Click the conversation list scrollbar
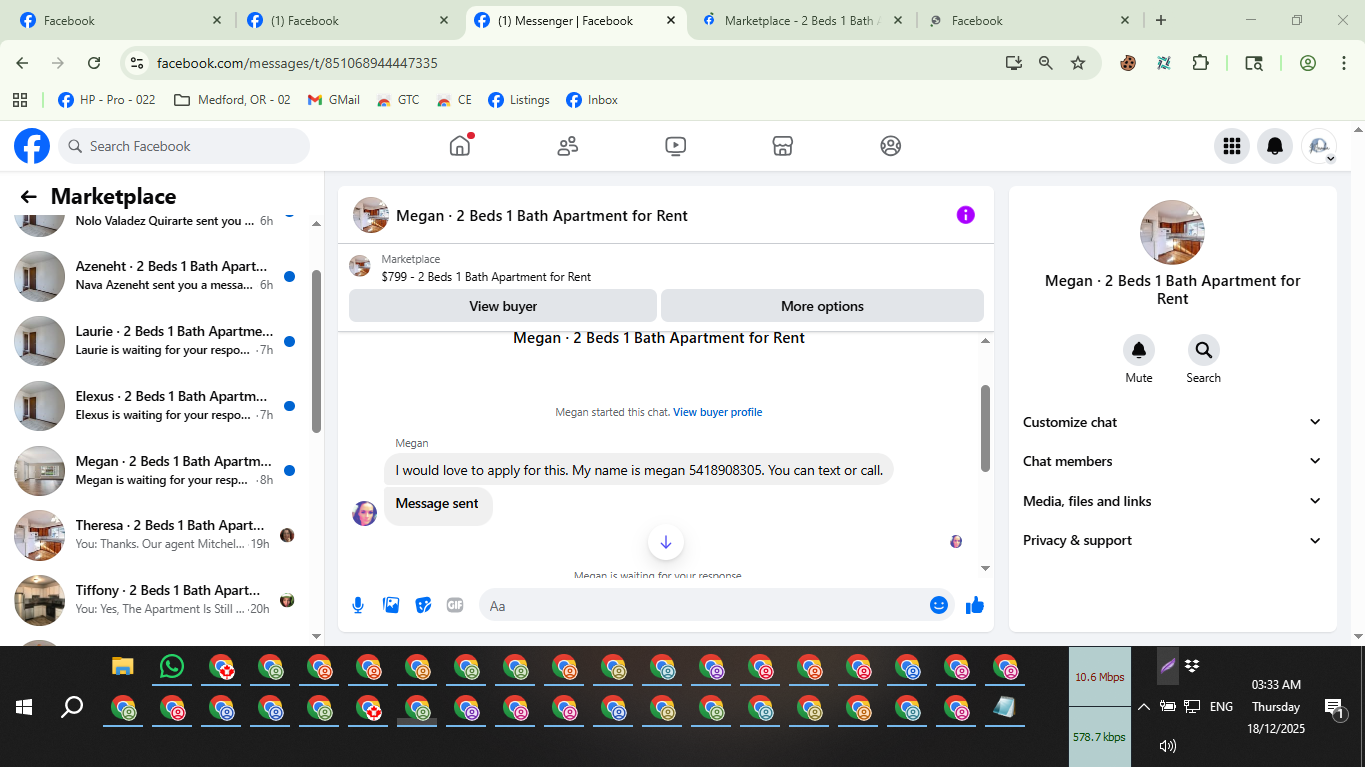Image resolution: width=1365 pixels, height=767 pixels. (317, 350)
